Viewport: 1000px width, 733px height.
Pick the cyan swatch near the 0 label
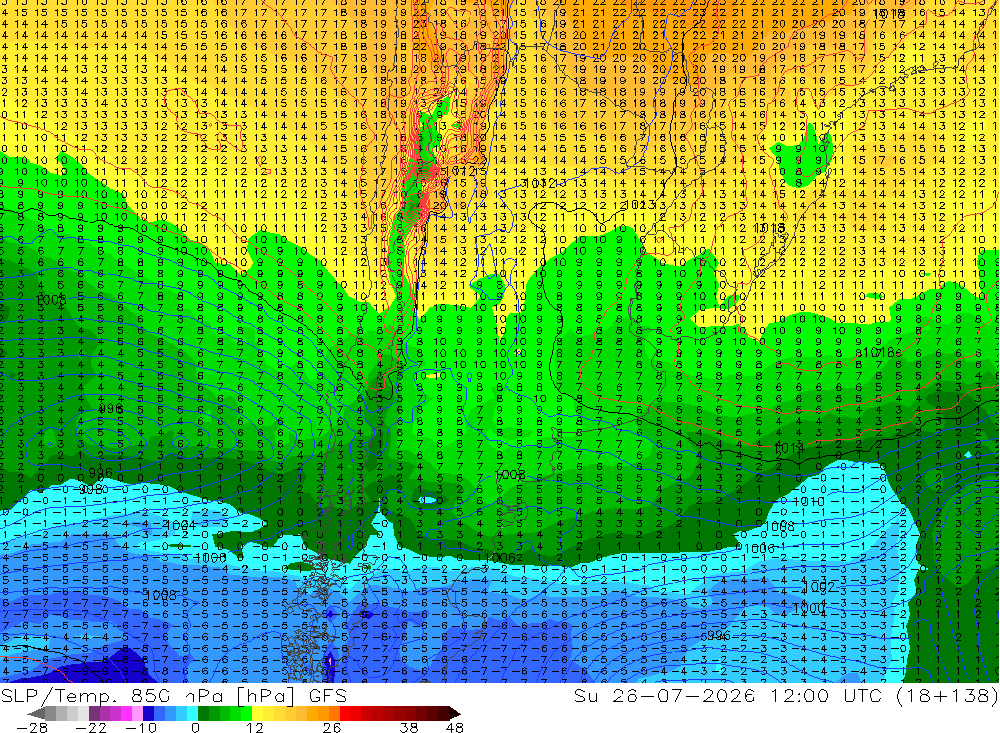[192, 713]
